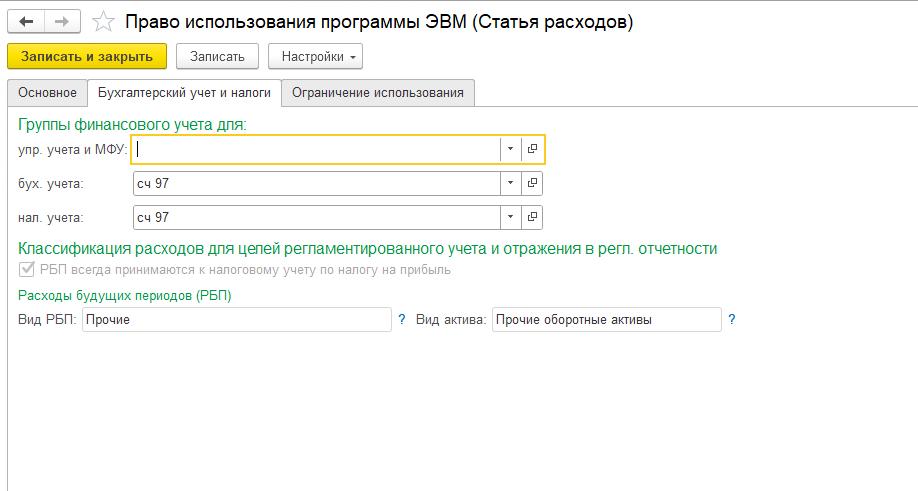Expand the упр. учета и МФУ dropdown

(x=510, y=149)
